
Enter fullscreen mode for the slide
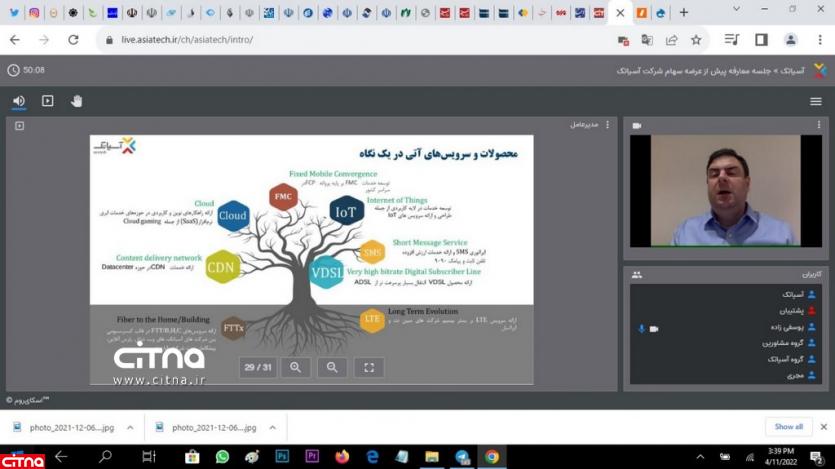coord(369,367)
